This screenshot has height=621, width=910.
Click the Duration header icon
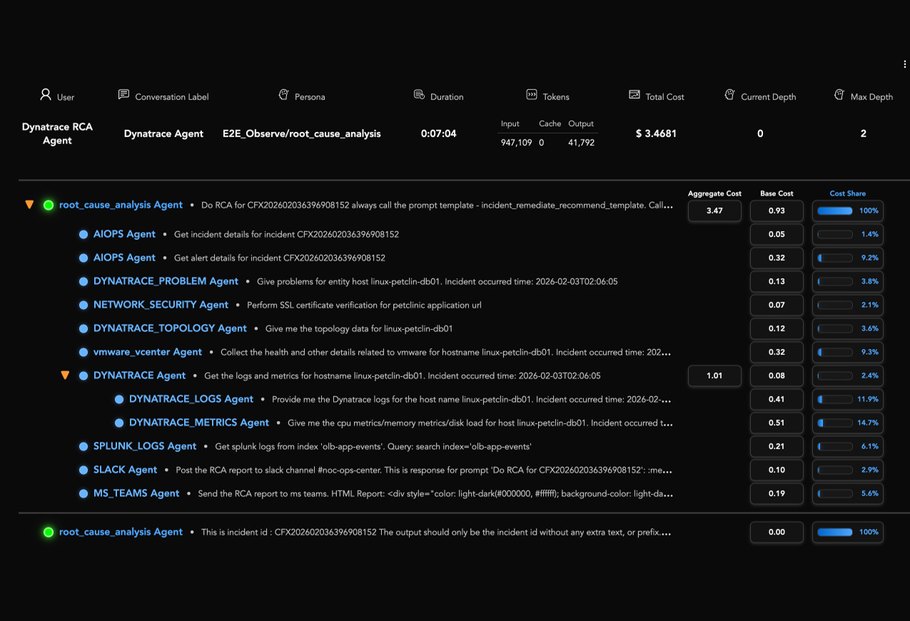point(419,94)
